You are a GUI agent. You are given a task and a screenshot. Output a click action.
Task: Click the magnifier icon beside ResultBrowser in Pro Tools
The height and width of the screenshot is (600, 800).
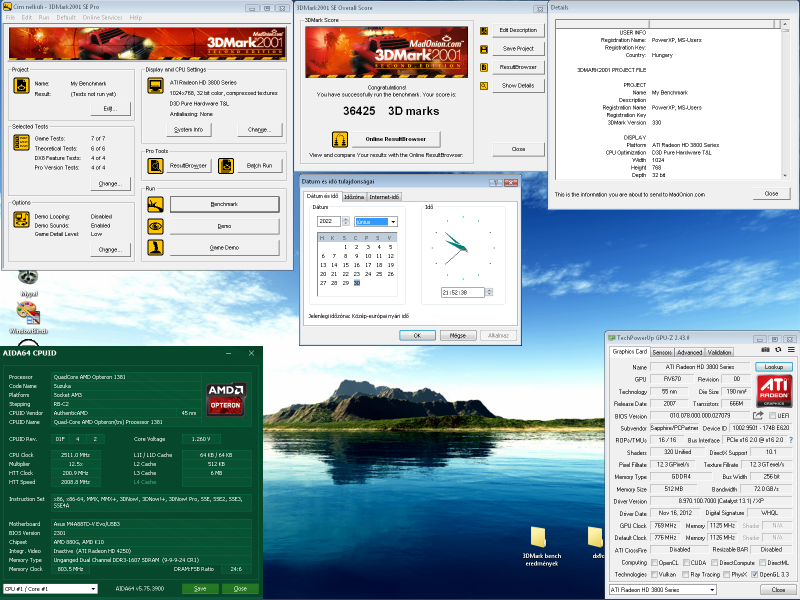coord(156,165)
